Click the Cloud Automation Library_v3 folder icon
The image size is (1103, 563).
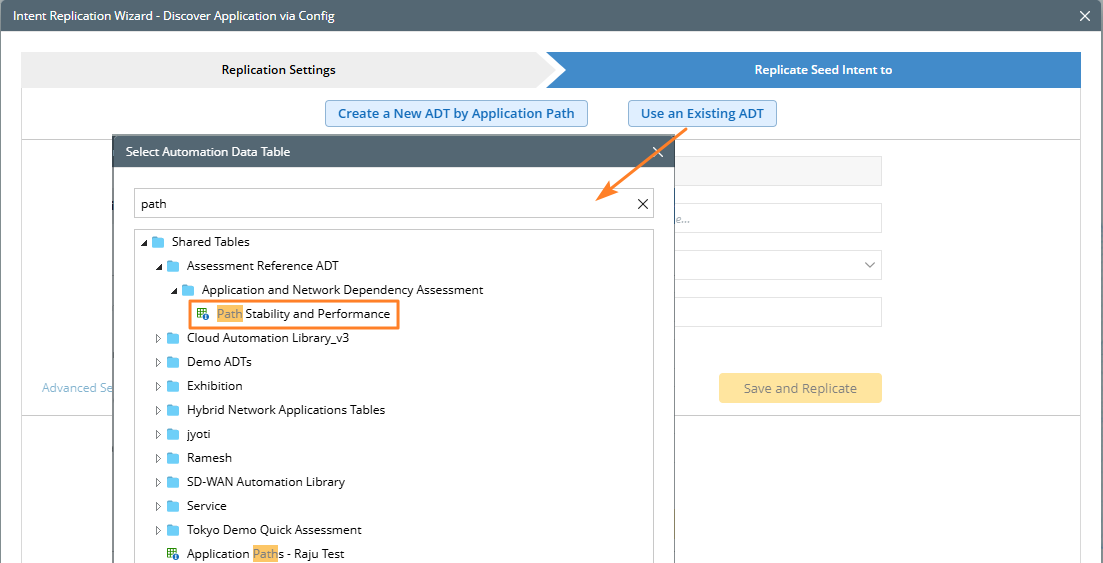pyautogui.click(x=173, y=338)
